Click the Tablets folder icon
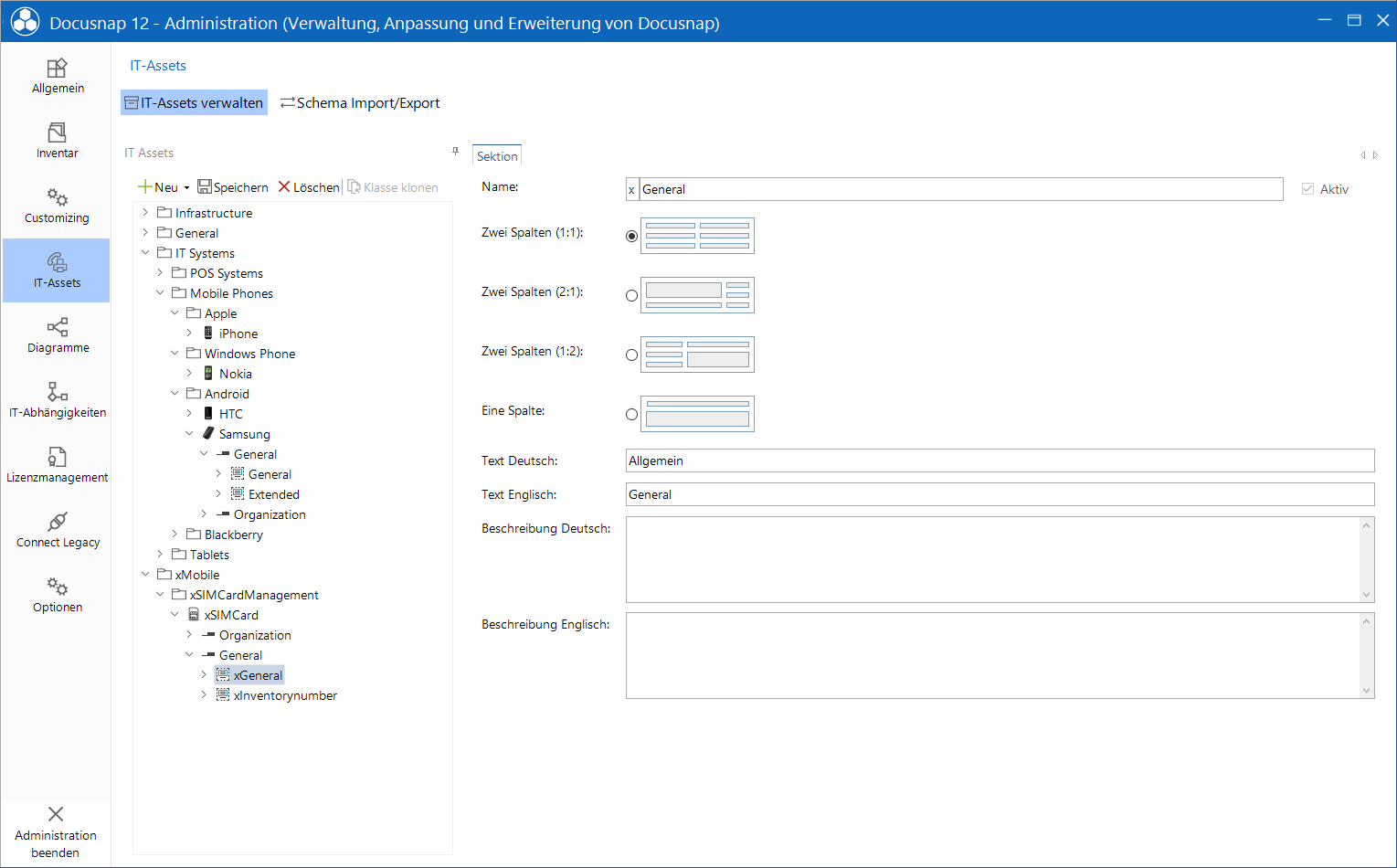1397x868 pixels. pos(179,554)
